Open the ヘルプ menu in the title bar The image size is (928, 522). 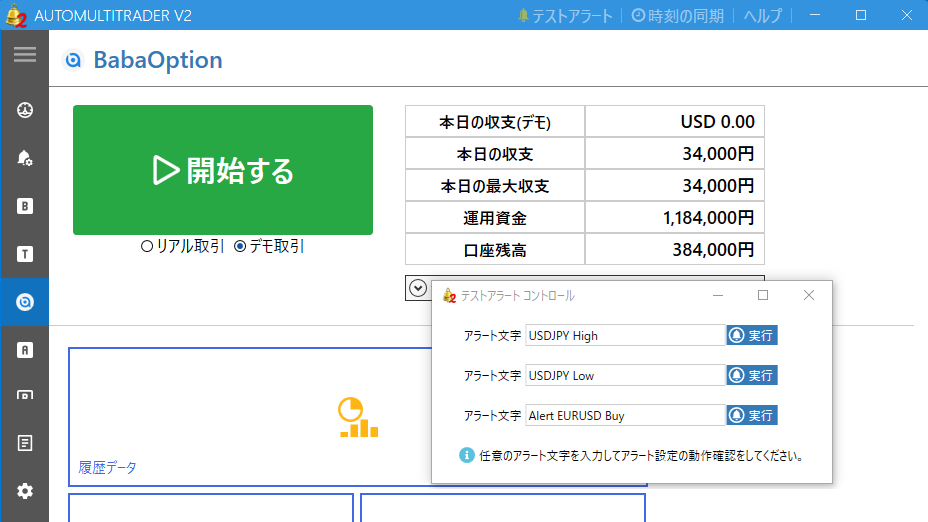[x=762, y=15]
